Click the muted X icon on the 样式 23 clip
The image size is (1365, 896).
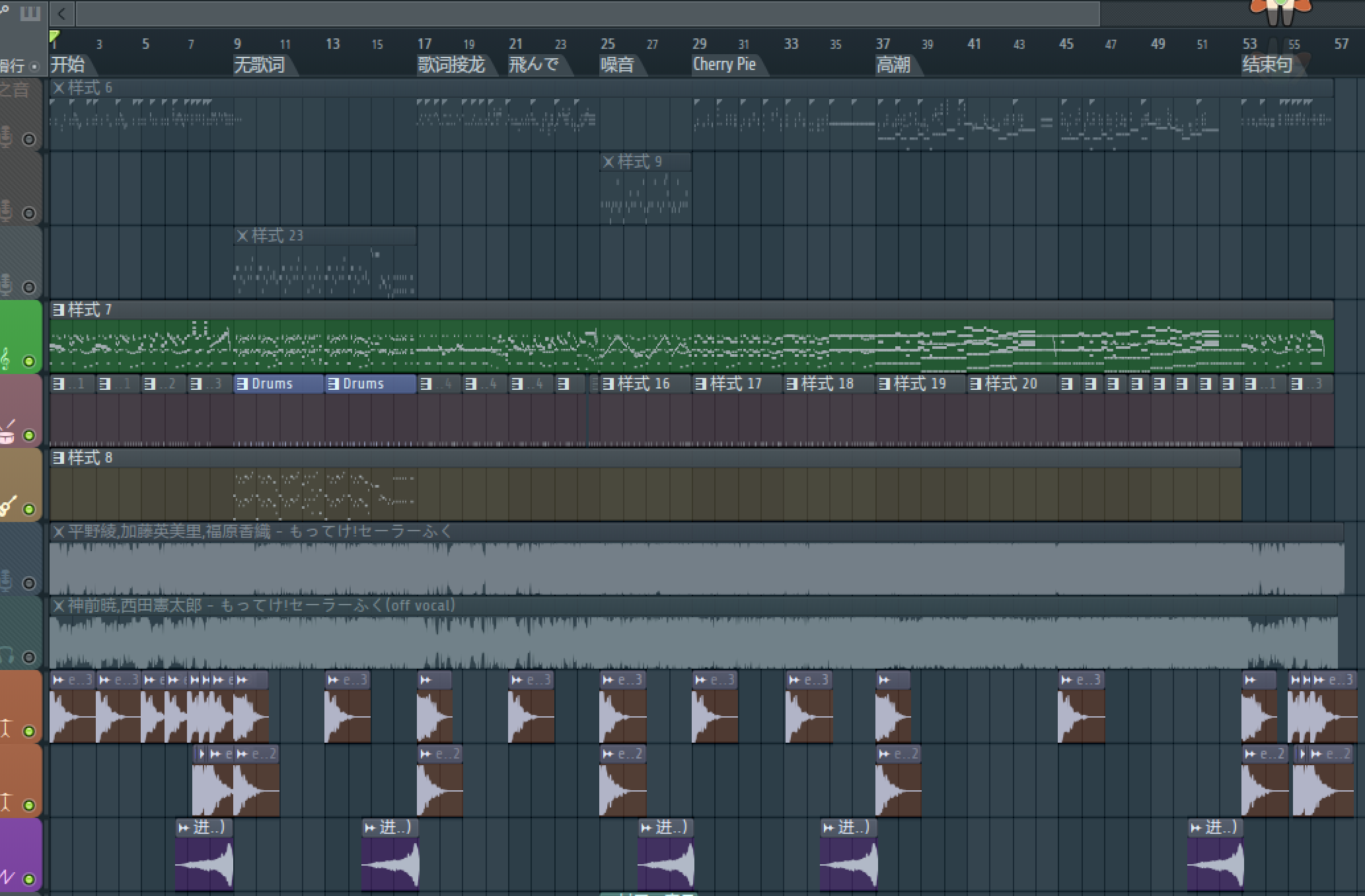point(242,235)
